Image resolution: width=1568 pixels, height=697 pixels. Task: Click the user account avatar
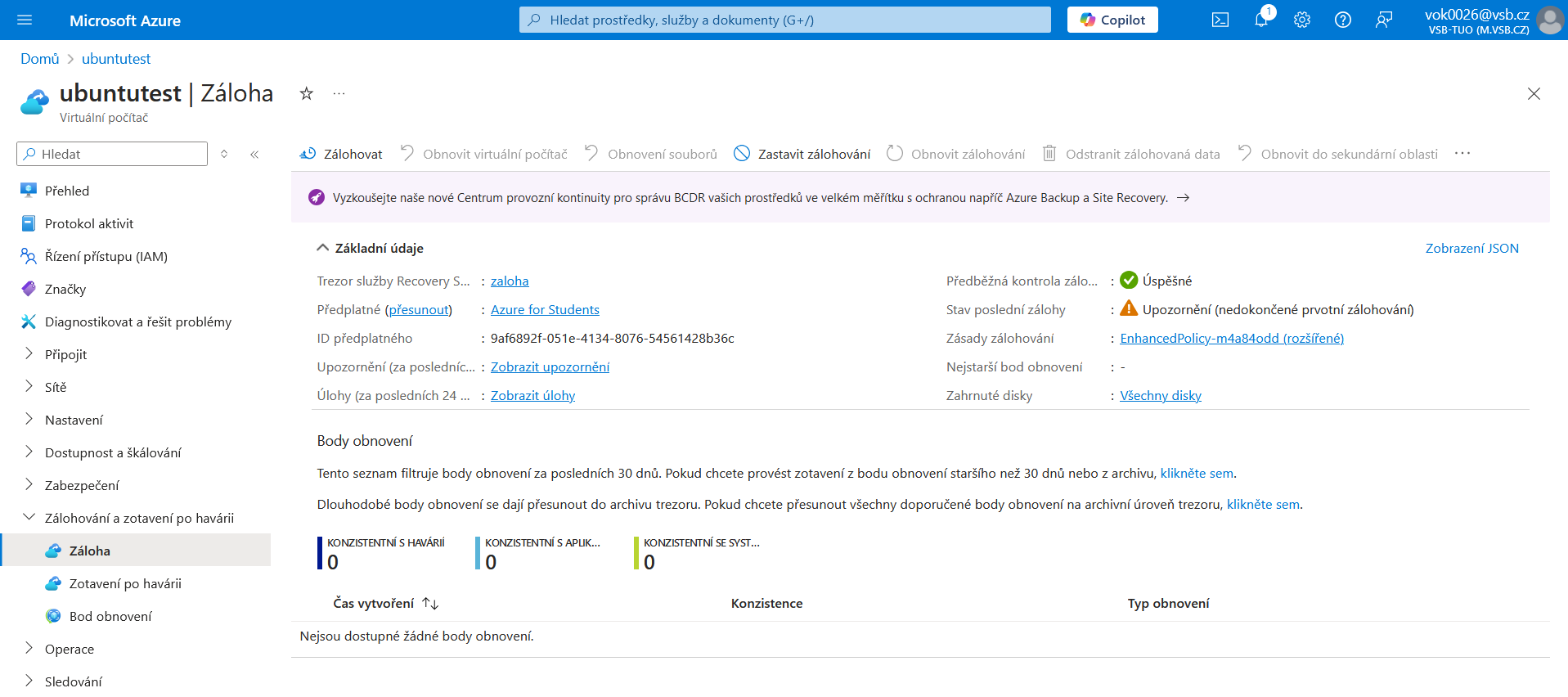tap(1549, 20)
